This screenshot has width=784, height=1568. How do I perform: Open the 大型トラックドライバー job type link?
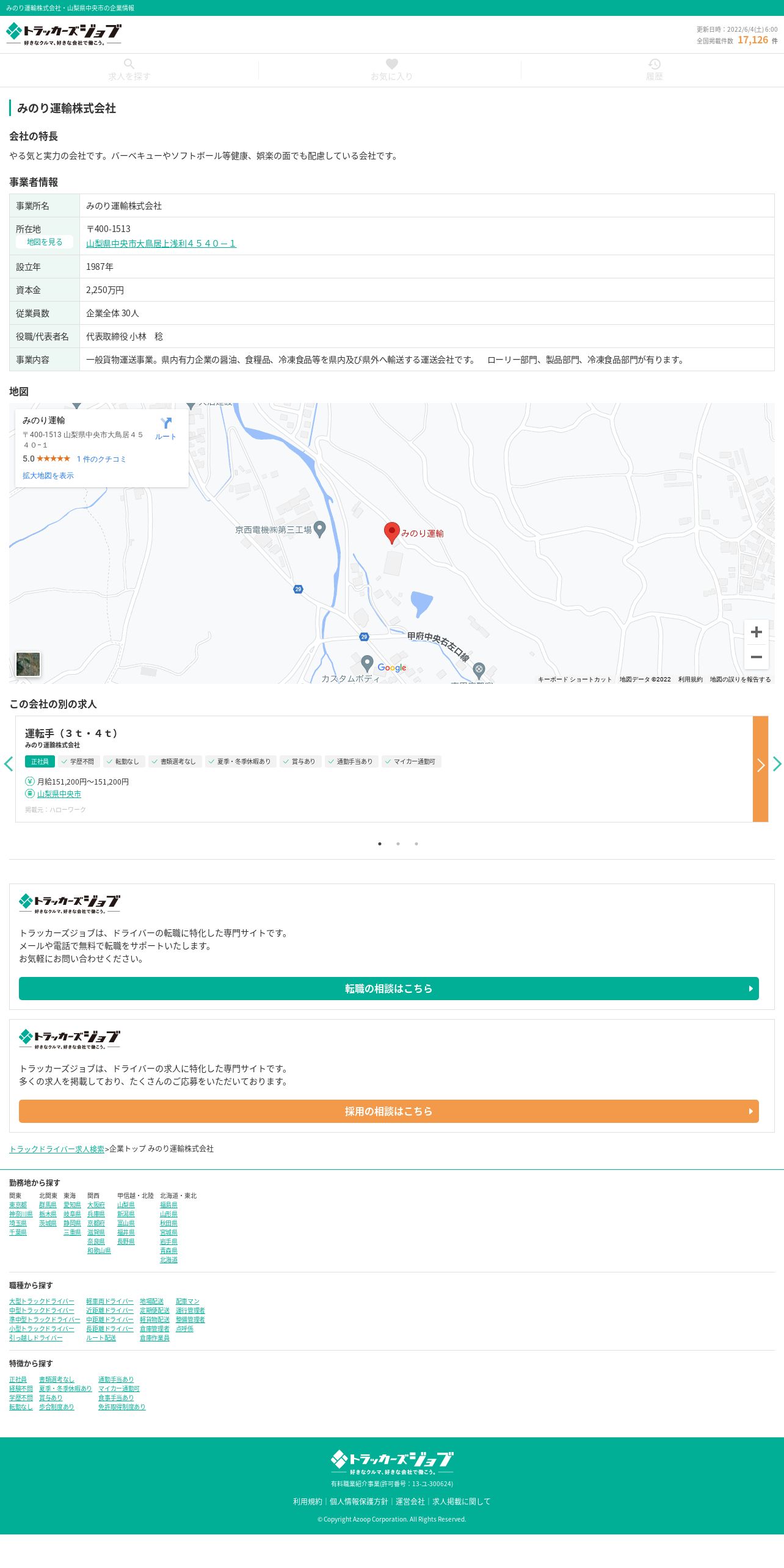coord(42,1301)
